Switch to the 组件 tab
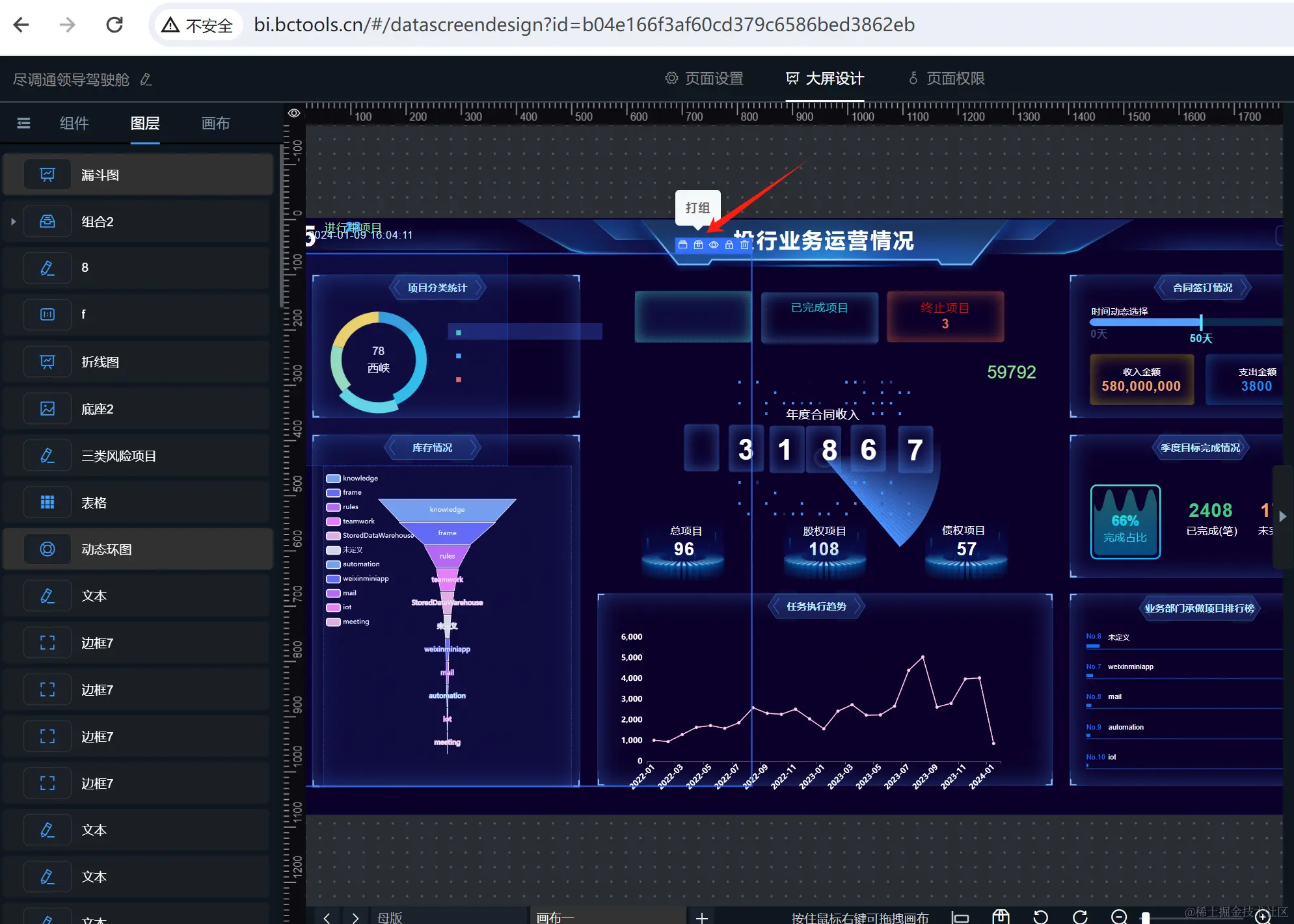This screenshot has width=1294, height=924. point(74,123)
